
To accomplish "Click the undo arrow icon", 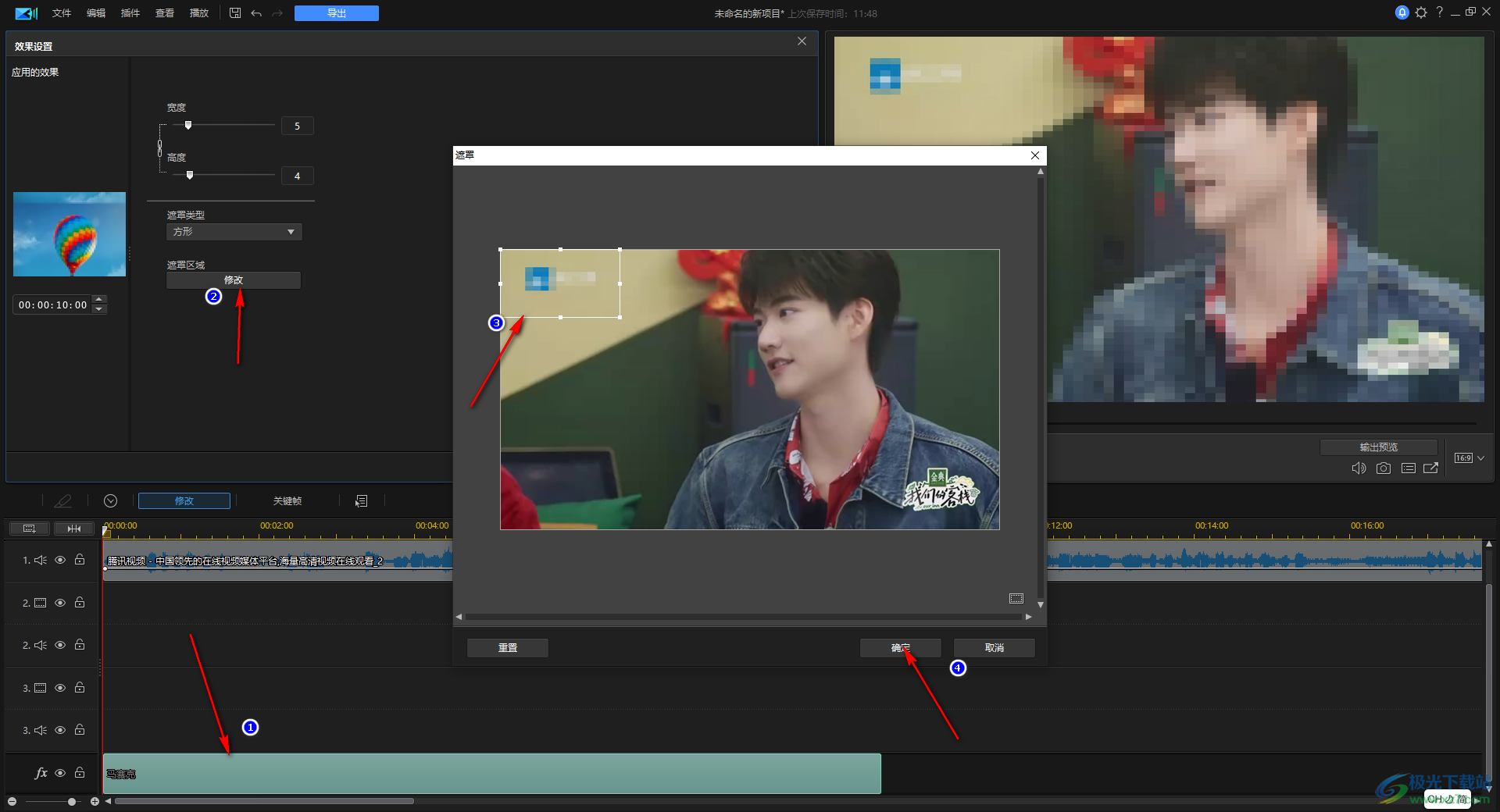I will [x=256, y=13].
